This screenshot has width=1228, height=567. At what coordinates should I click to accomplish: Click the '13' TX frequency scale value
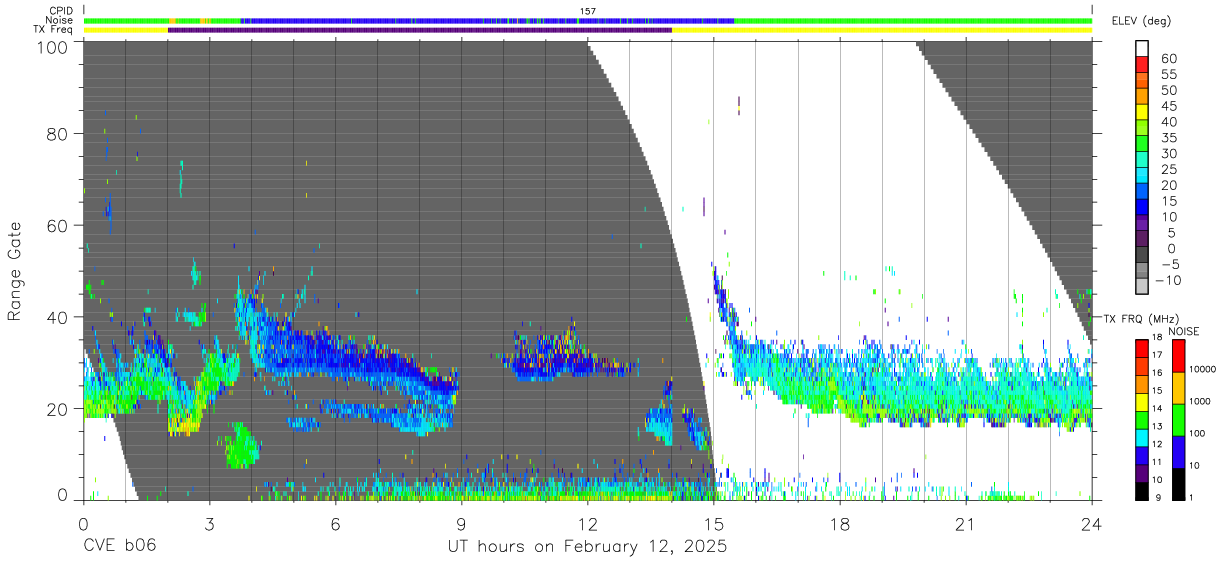click(1159, 426)
